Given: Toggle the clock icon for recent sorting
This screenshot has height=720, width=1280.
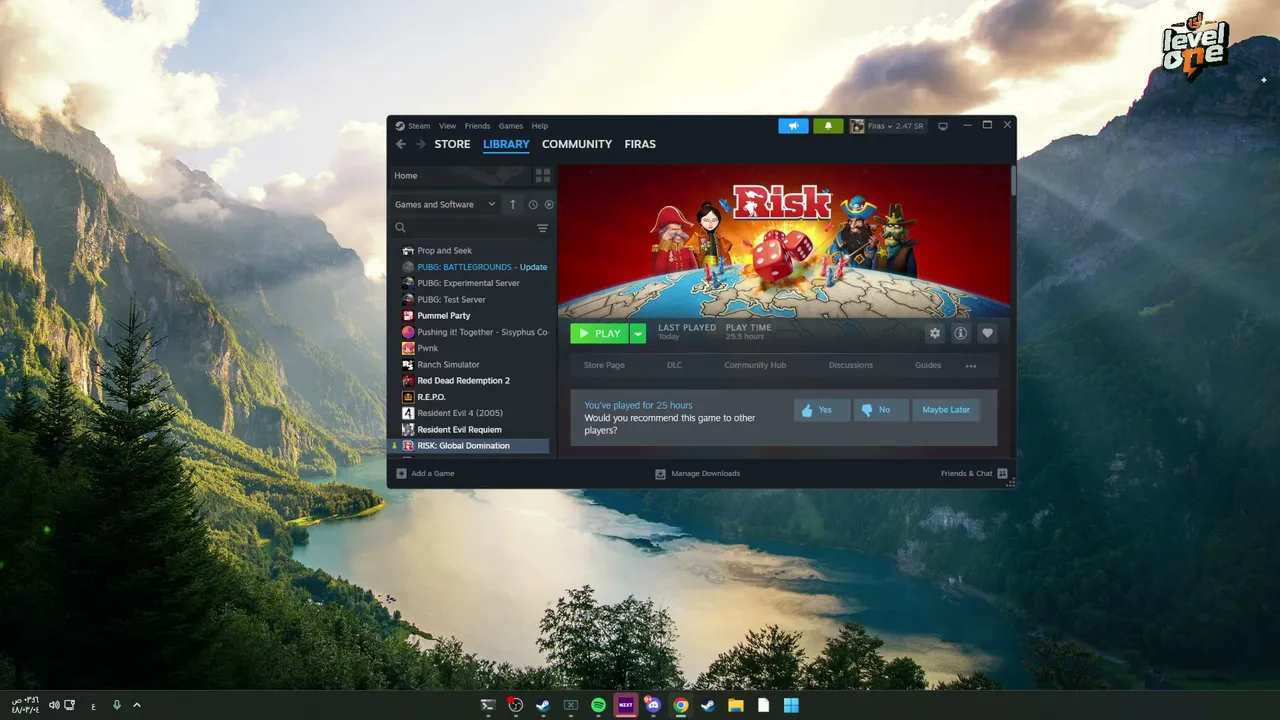Looking at the screenshot, I should [x=533, y=204].
